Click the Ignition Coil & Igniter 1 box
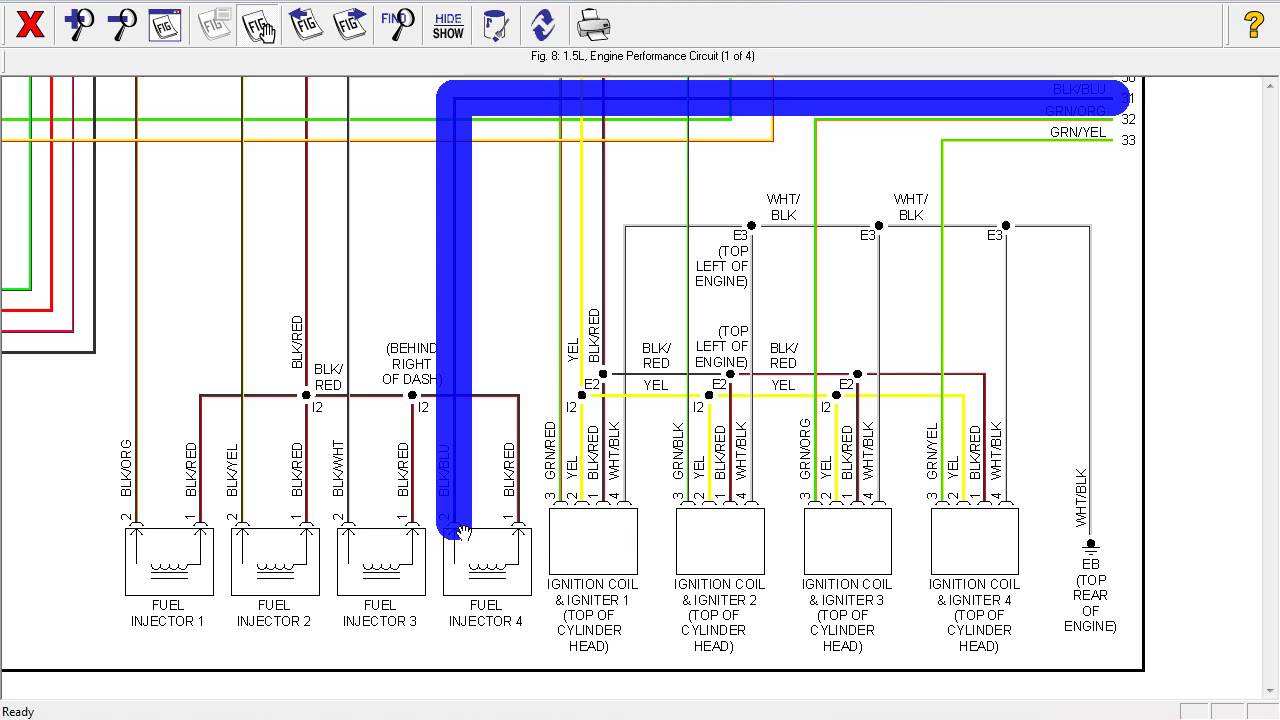 pyautogui.click(x=592, y=540)
